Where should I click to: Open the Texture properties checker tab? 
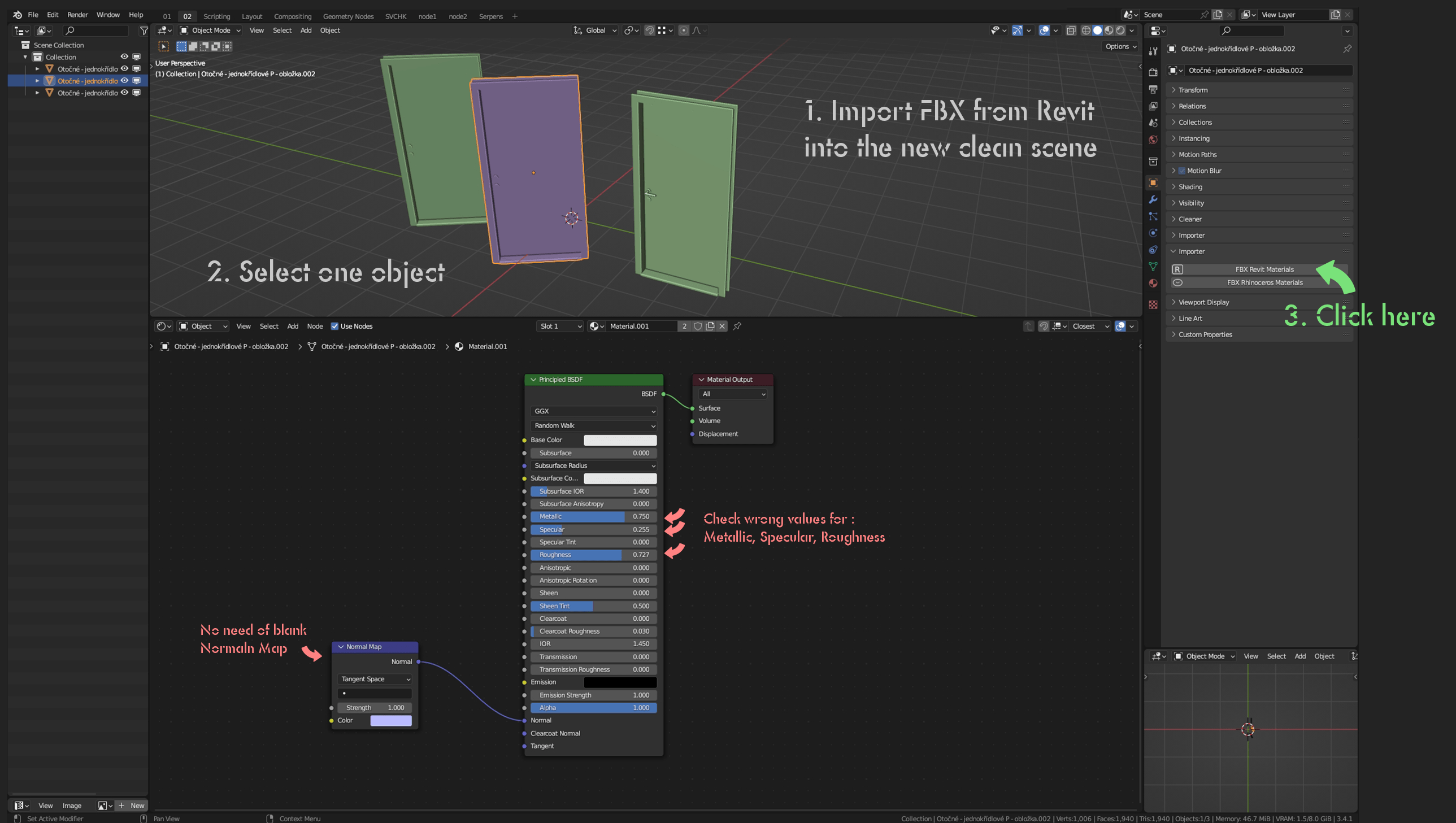[x=1153, y=305]
